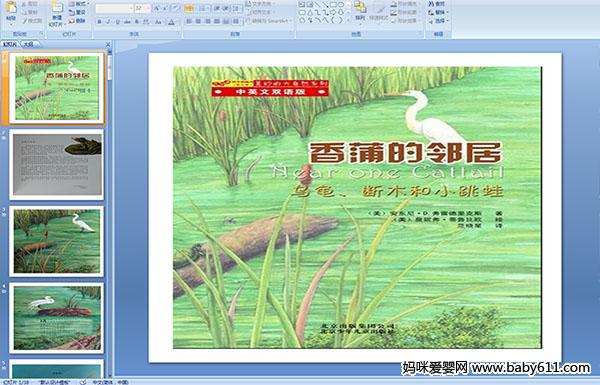Click the font color A icon
This screenshot has width=600, height=385.
click(172, 22)
